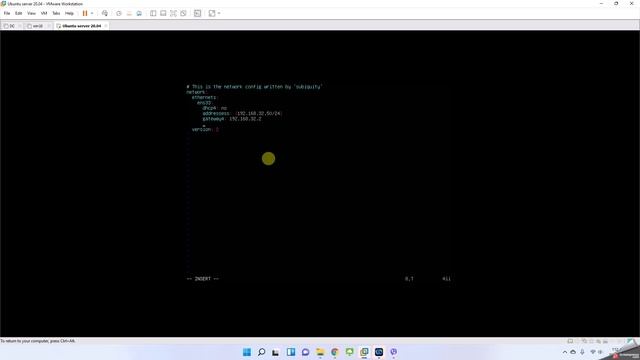This screenshot has width=640, height=360.
Task: Close the win10 tab
Action: point(49,26)
